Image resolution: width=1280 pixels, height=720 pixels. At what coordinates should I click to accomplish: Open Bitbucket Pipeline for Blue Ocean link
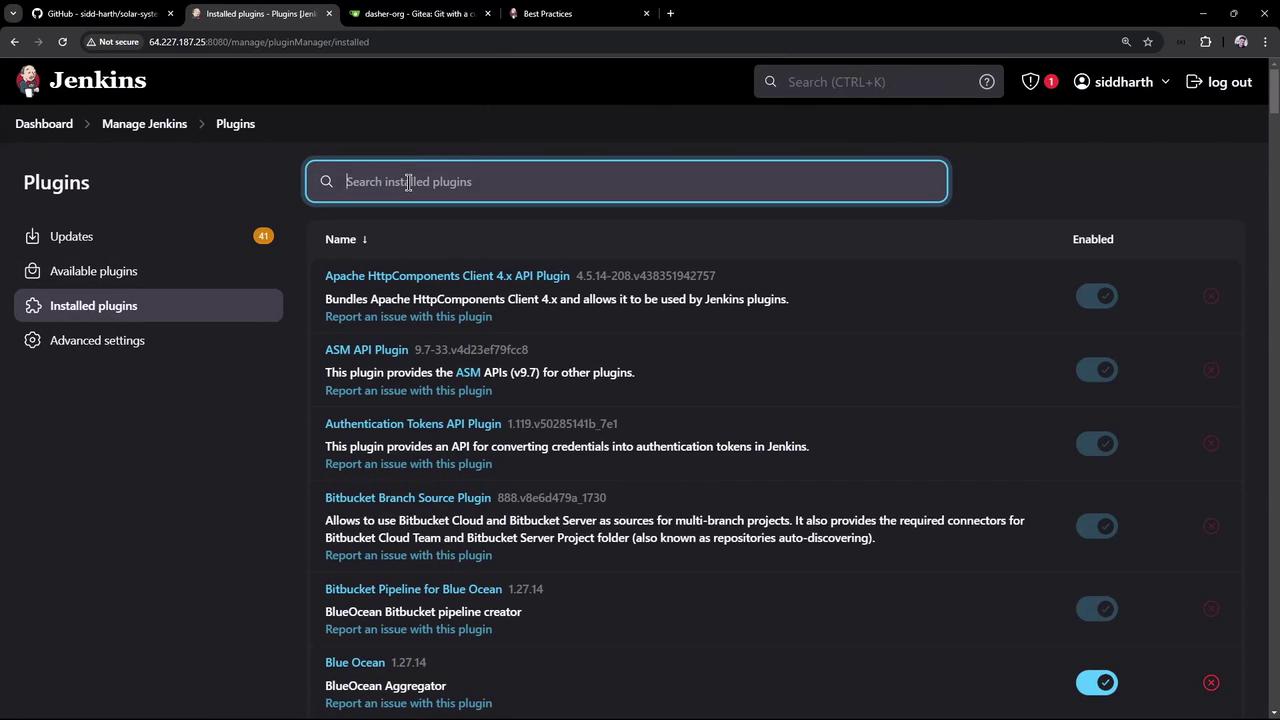[x=413, y=589]
